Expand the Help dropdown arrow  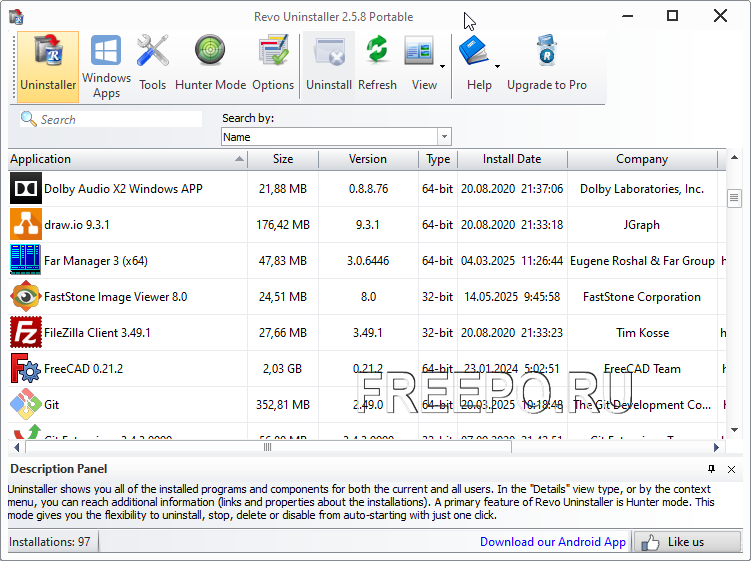pos(498,67)
